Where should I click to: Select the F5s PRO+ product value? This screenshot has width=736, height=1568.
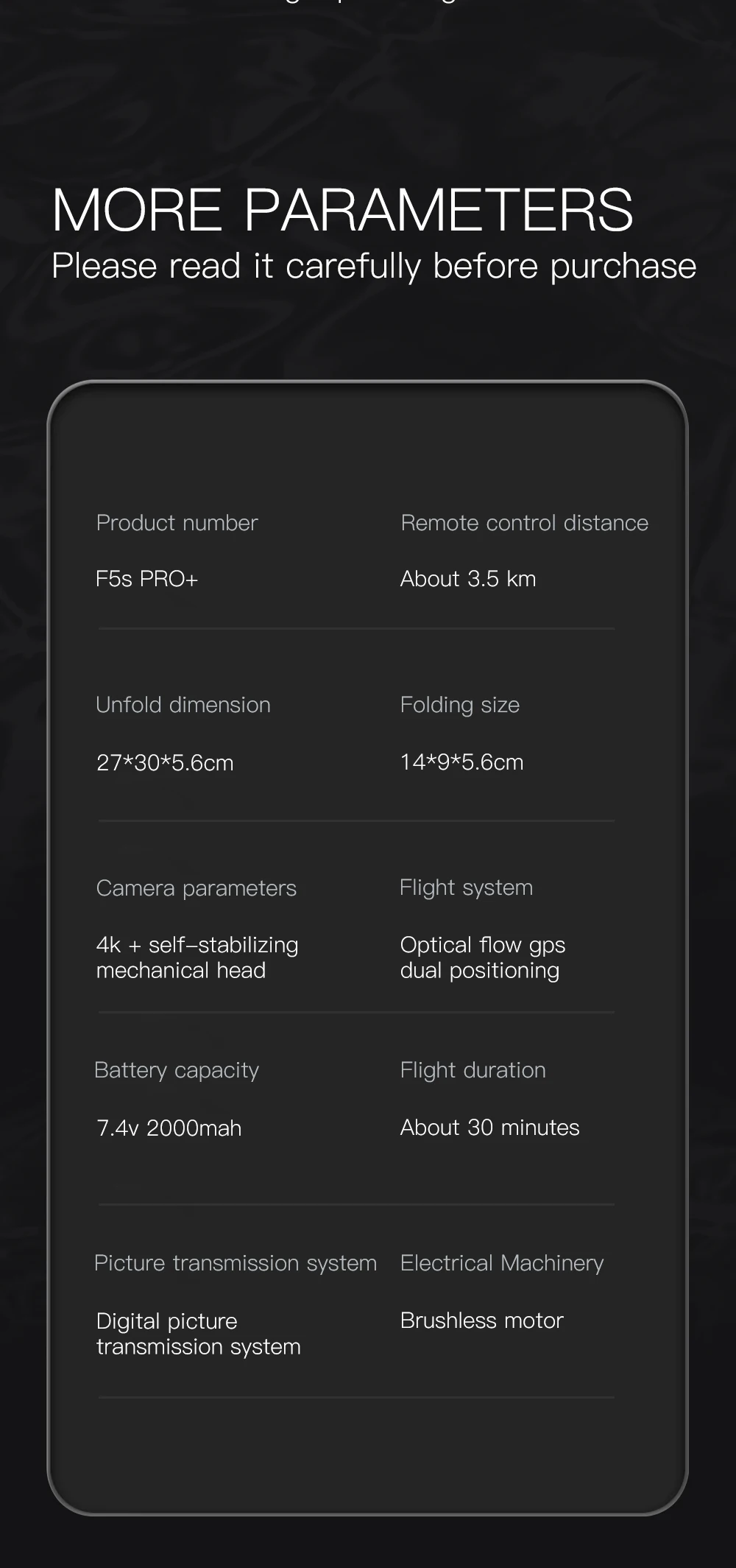tap(147, 579)
